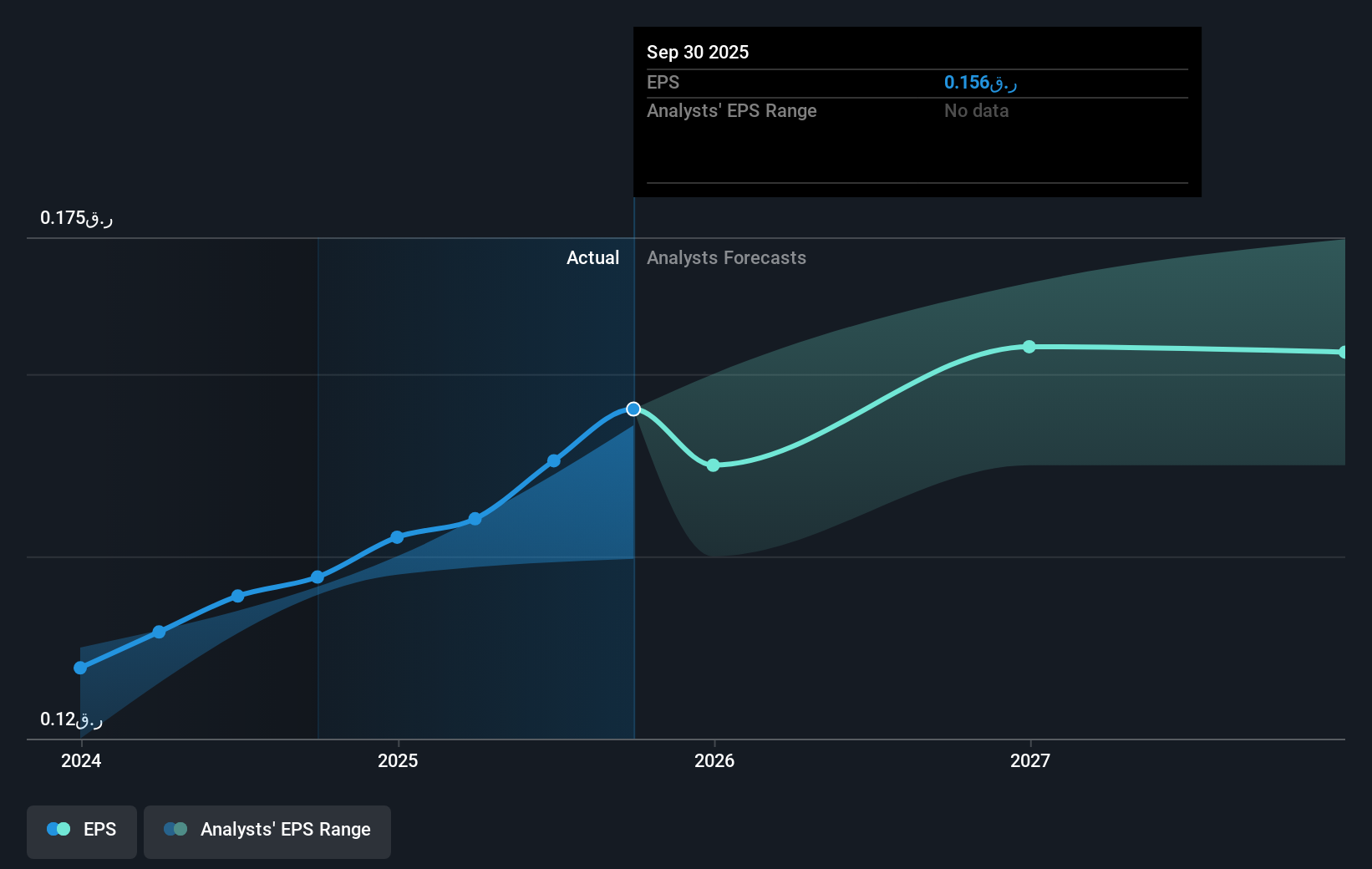Click the 2026 x-axis label
Image resolution: width=1372 pixels, height=869 pixels.
[713, 760]
